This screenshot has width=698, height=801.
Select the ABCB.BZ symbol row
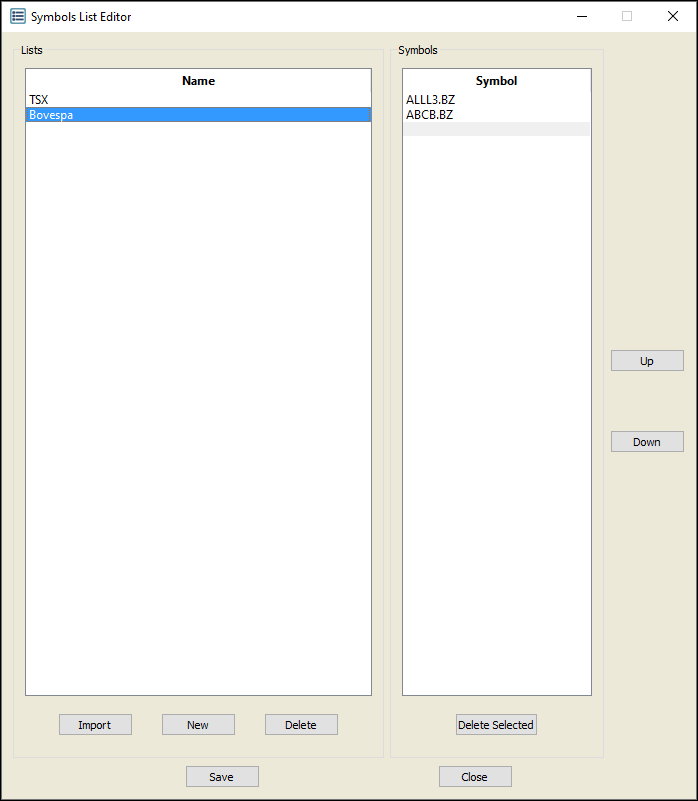430,115
